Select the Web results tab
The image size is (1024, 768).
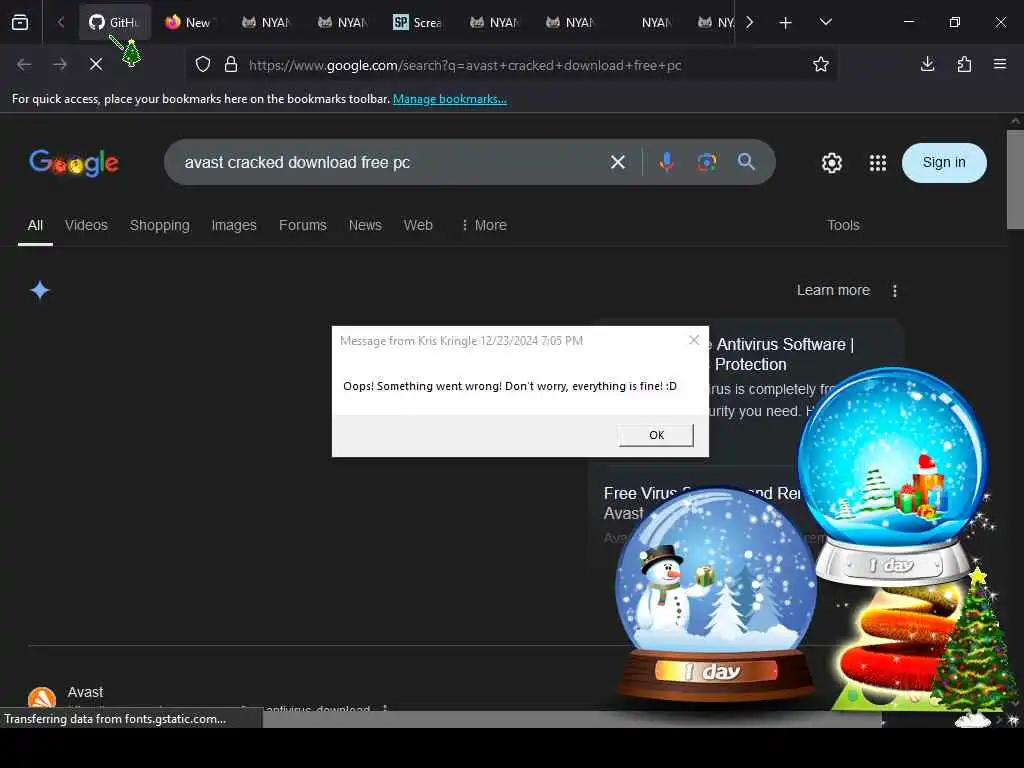pyautogui.click(x=418, y=225)
